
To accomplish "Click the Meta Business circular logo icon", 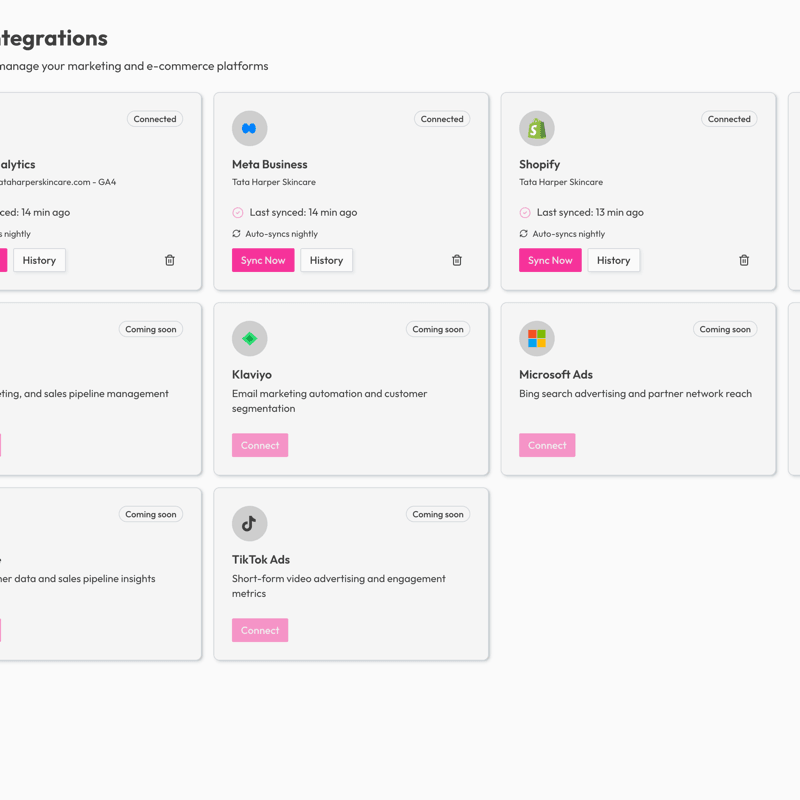I will click(249, 128).
